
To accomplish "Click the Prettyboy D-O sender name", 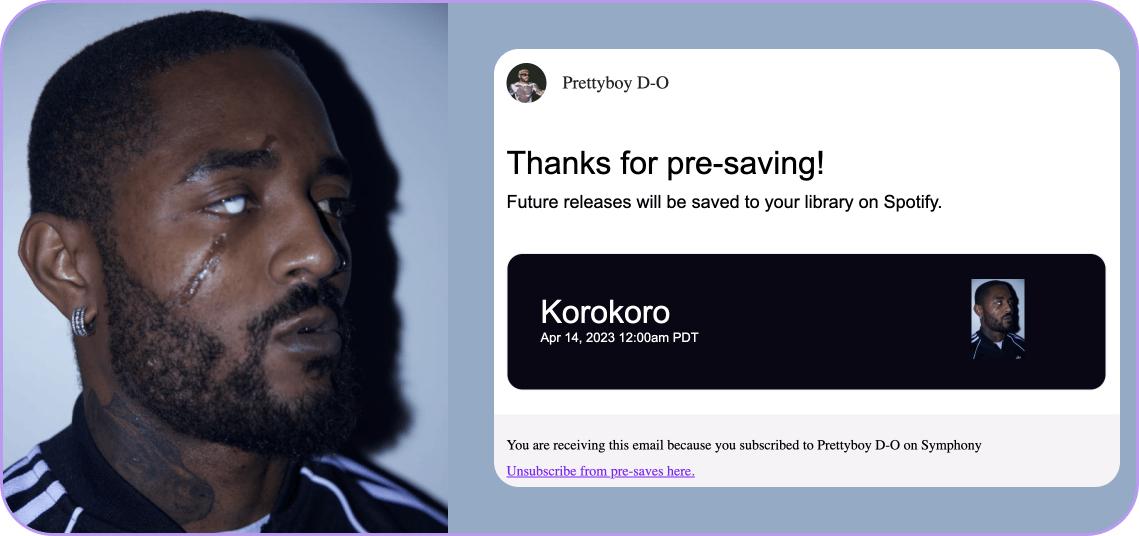I will click(615, 83).
